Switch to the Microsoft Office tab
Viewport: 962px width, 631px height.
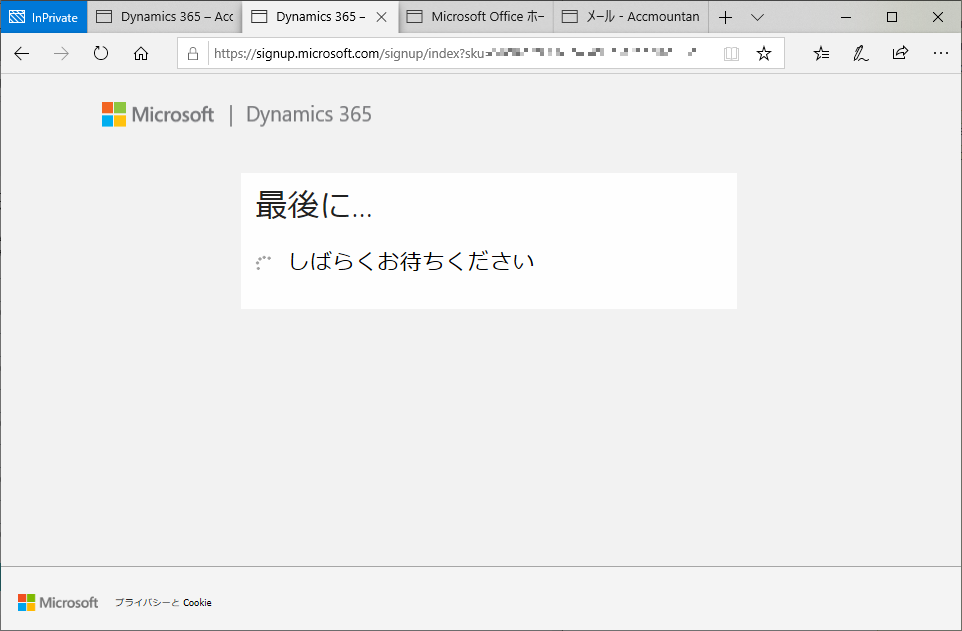pyautogui.click(x=476, y=17)
